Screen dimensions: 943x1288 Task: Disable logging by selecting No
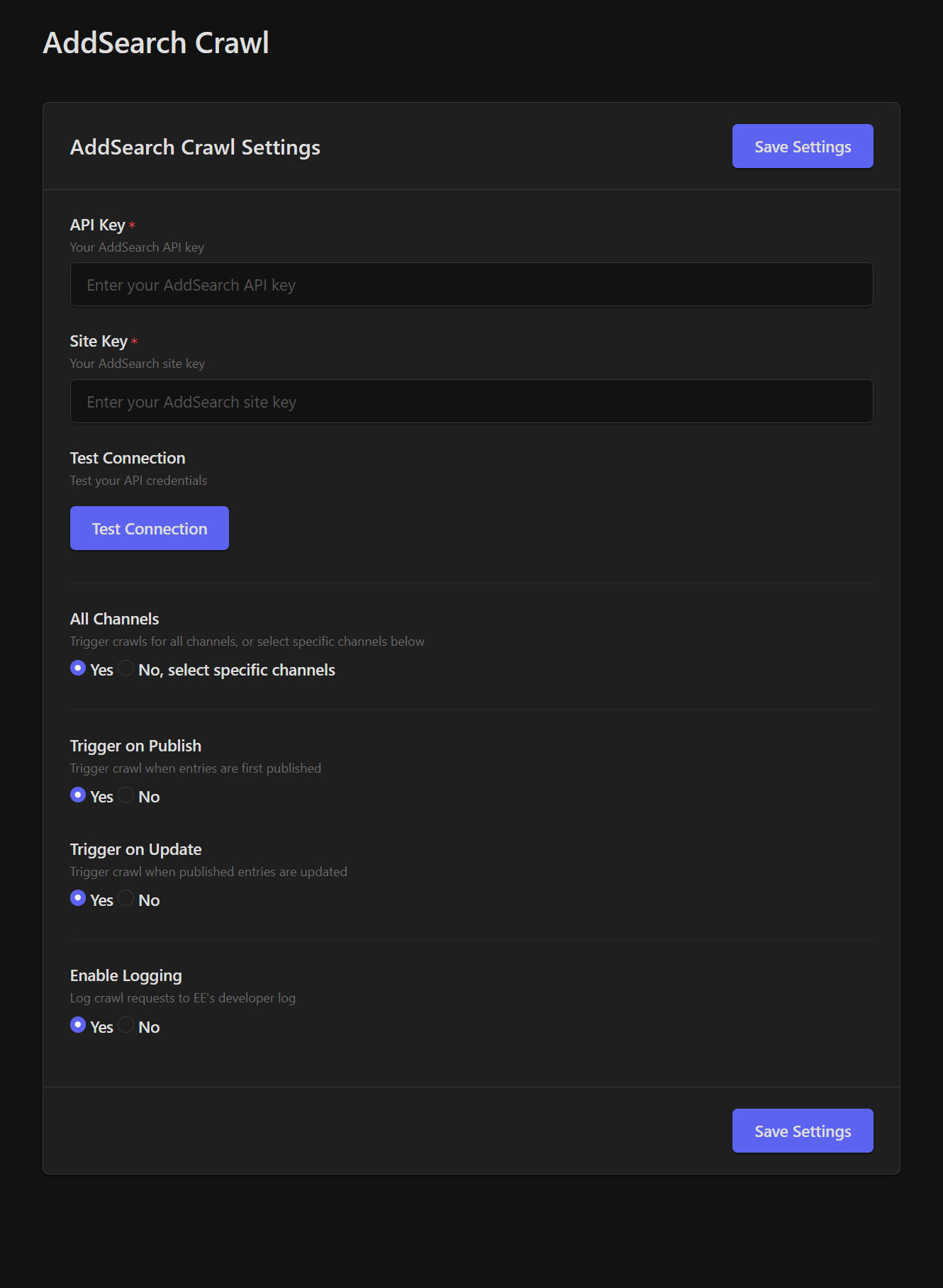125,1025
